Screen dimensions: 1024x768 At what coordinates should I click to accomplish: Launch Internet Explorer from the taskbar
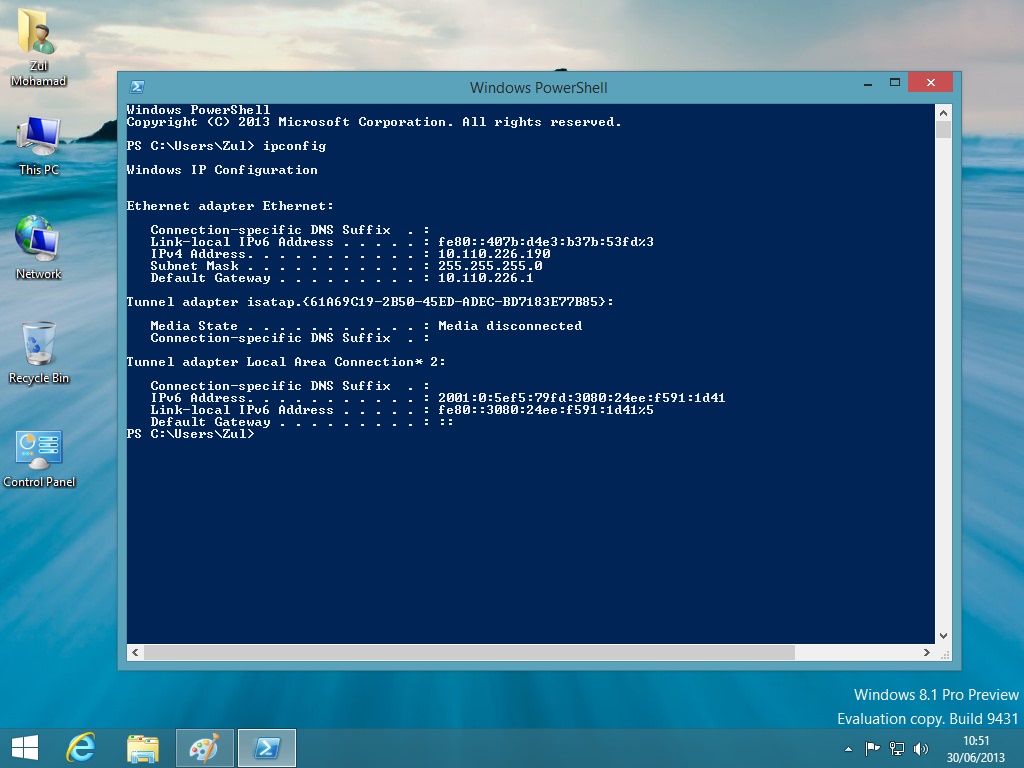(x=81, y=747)
